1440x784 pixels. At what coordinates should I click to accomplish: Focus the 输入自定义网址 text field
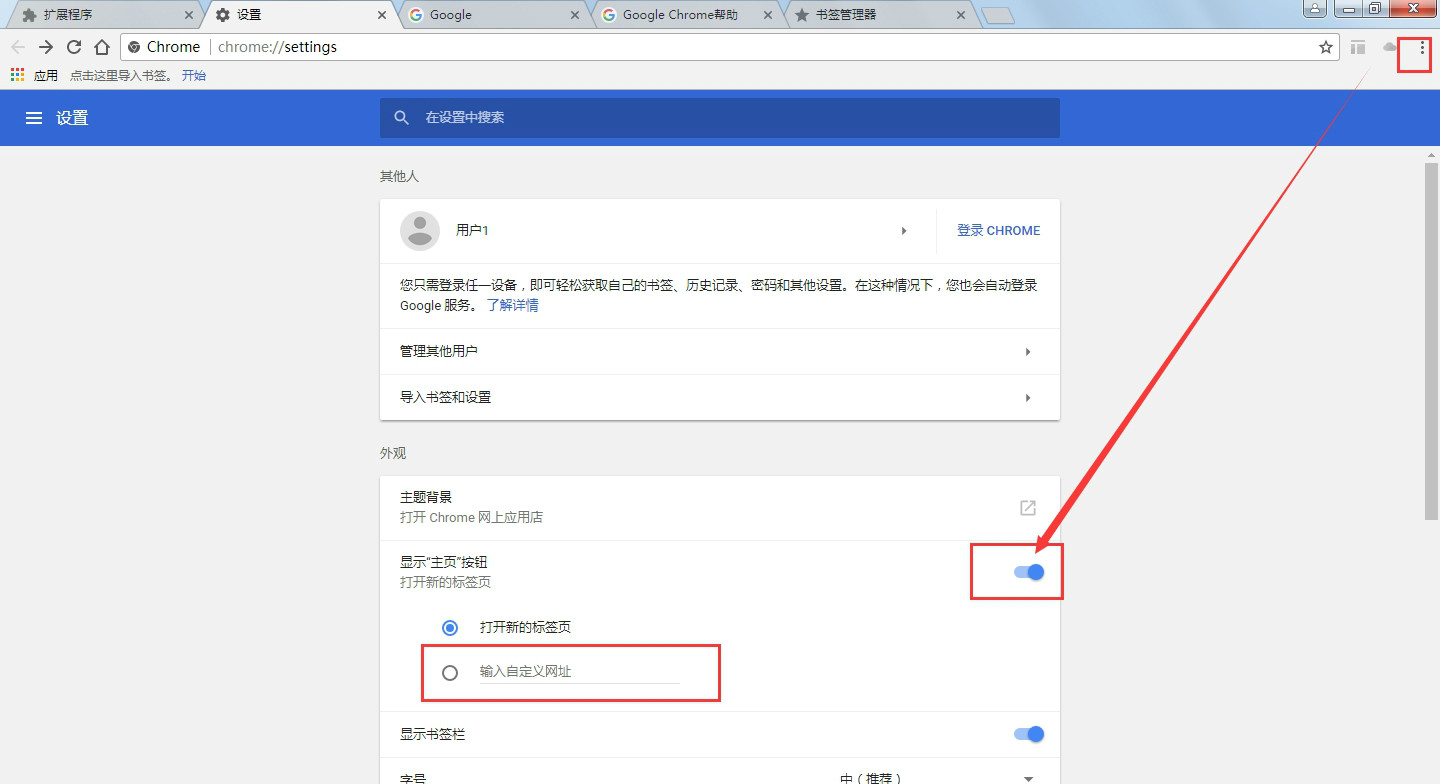(x=580, y=672)
